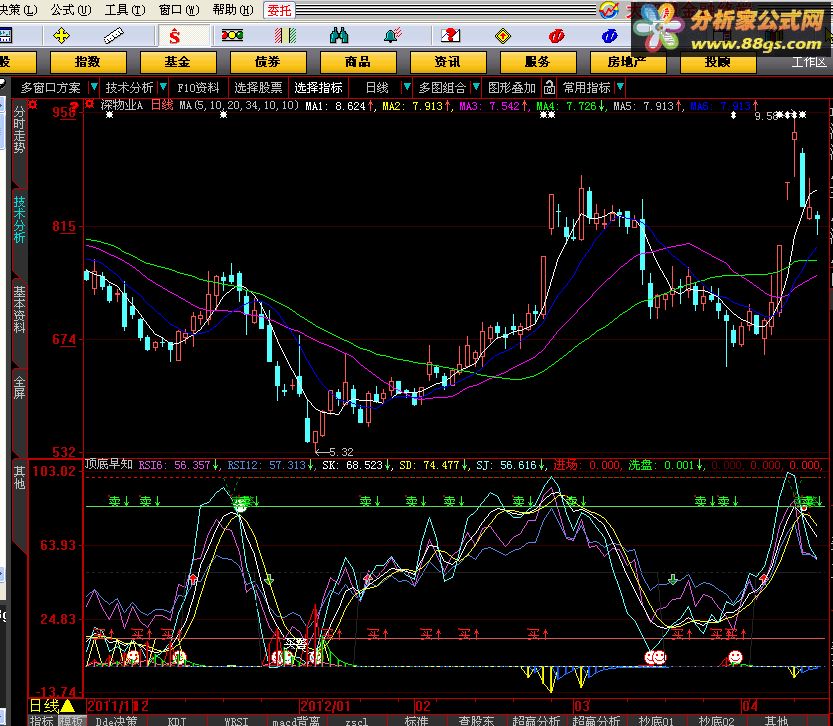Click the 选择股票 toolbar item
Image resolution: width=833 pixels, height=726 pixels.
tap(258, 88)
